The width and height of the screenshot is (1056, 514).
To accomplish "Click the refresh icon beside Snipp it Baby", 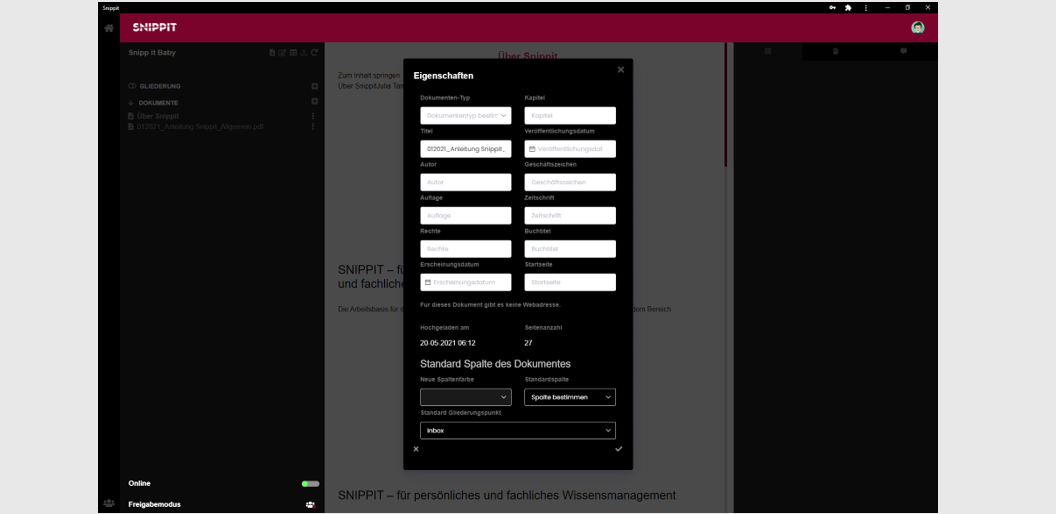I will pos(314,53).
